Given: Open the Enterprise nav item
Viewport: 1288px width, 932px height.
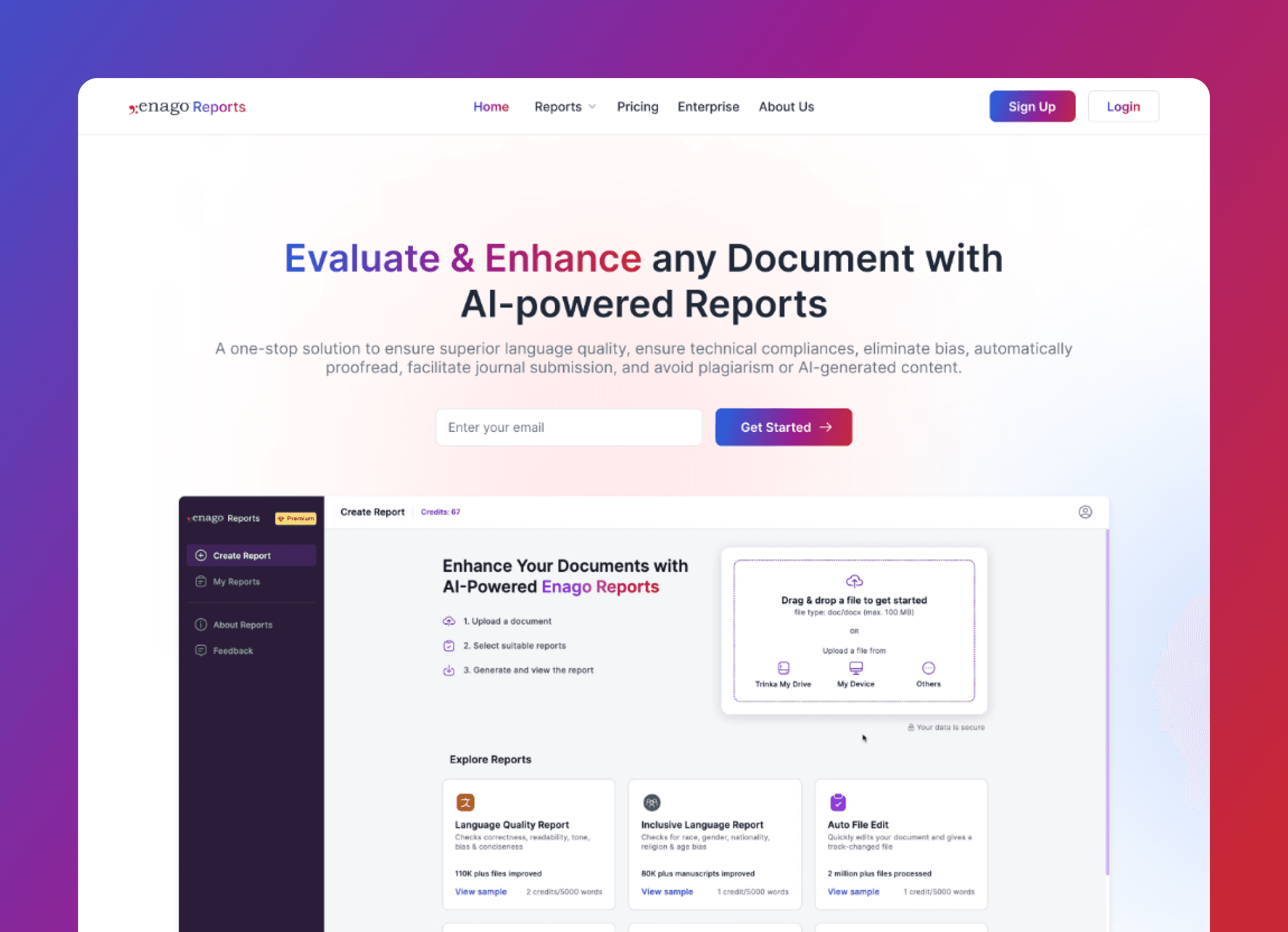Looking at the screenshot, I should 708,107.
